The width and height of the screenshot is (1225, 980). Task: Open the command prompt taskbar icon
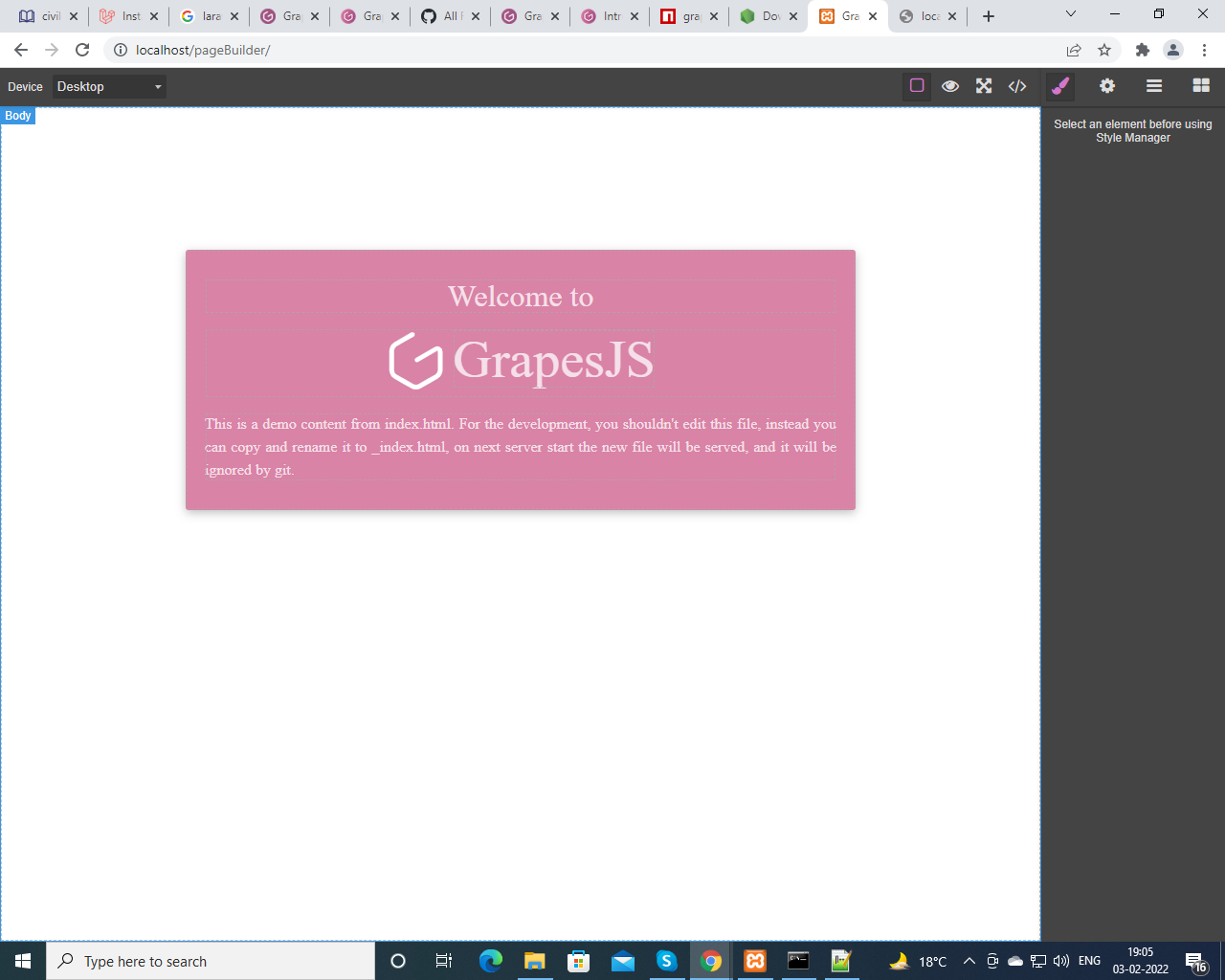point(798,961)
